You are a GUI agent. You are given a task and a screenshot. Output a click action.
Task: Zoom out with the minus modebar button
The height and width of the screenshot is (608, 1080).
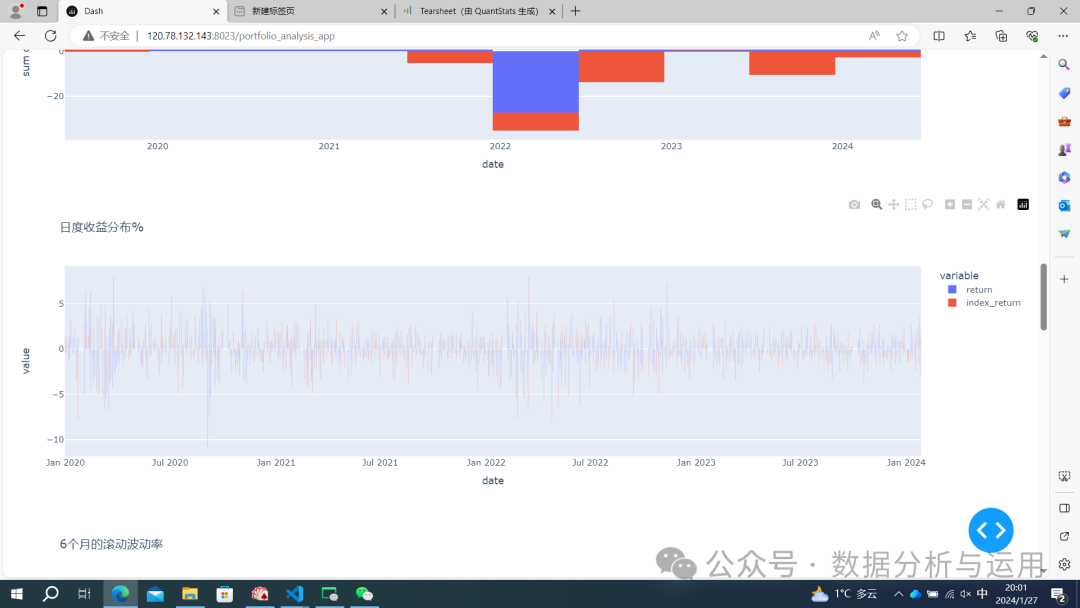pyautogui.click(x=967, y=205)
